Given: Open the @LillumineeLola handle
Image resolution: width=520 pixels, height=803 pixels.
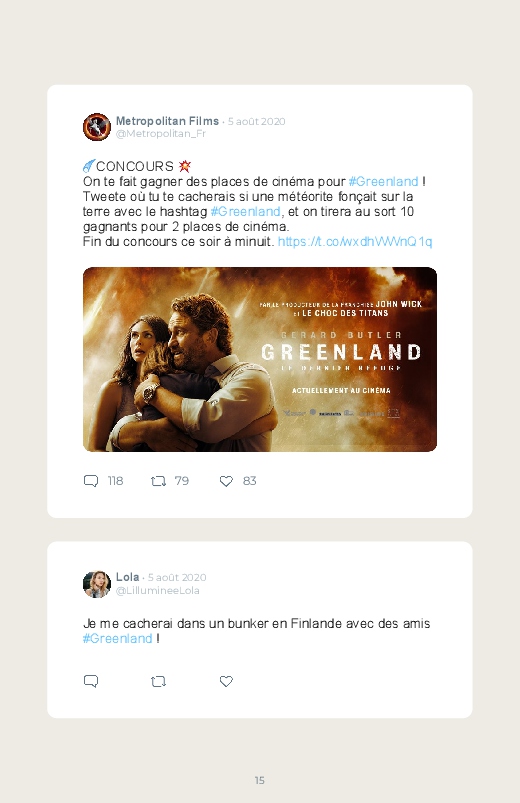Looking at the screenshot, I should [x=157, y=590].
